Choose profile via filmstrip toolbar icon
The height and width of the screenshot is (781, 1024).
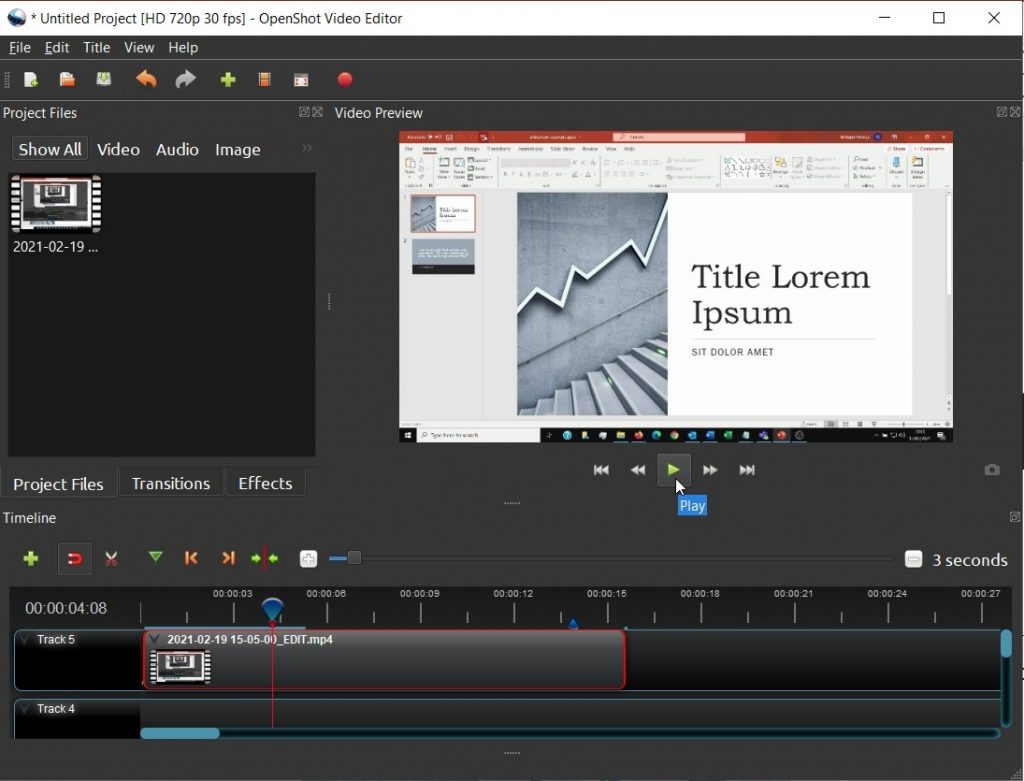pyautogui.click(x=264, y=80)
